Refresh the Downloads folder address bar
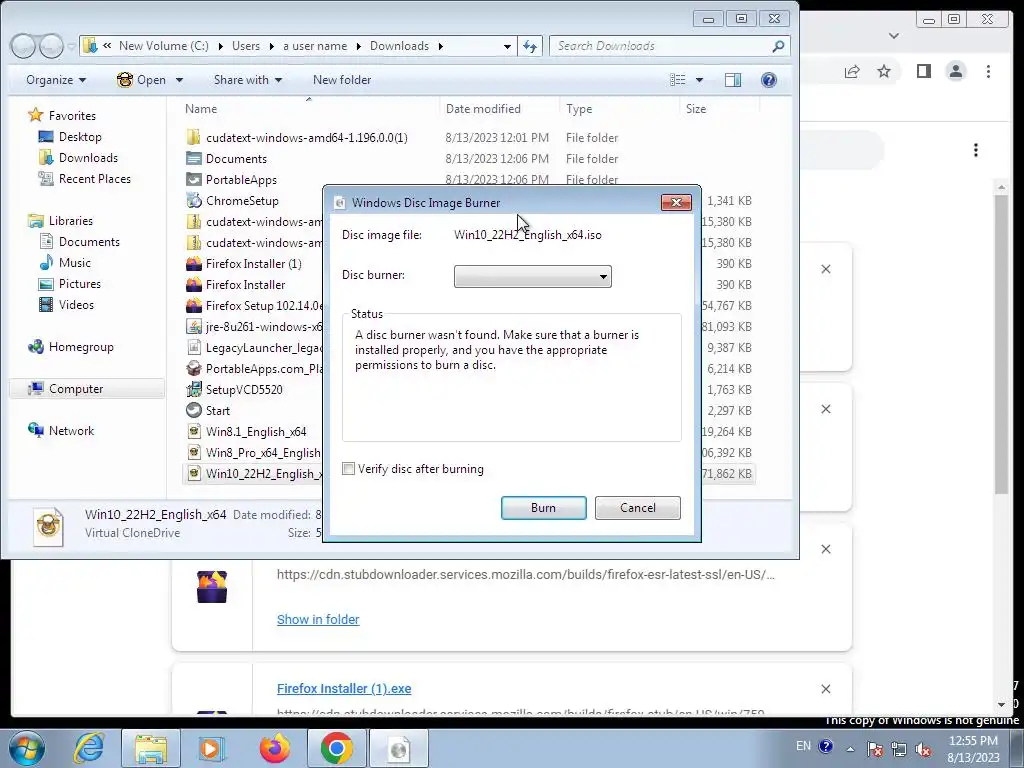The height and width of the screenshot is (768, 1024). pos(530,46)
